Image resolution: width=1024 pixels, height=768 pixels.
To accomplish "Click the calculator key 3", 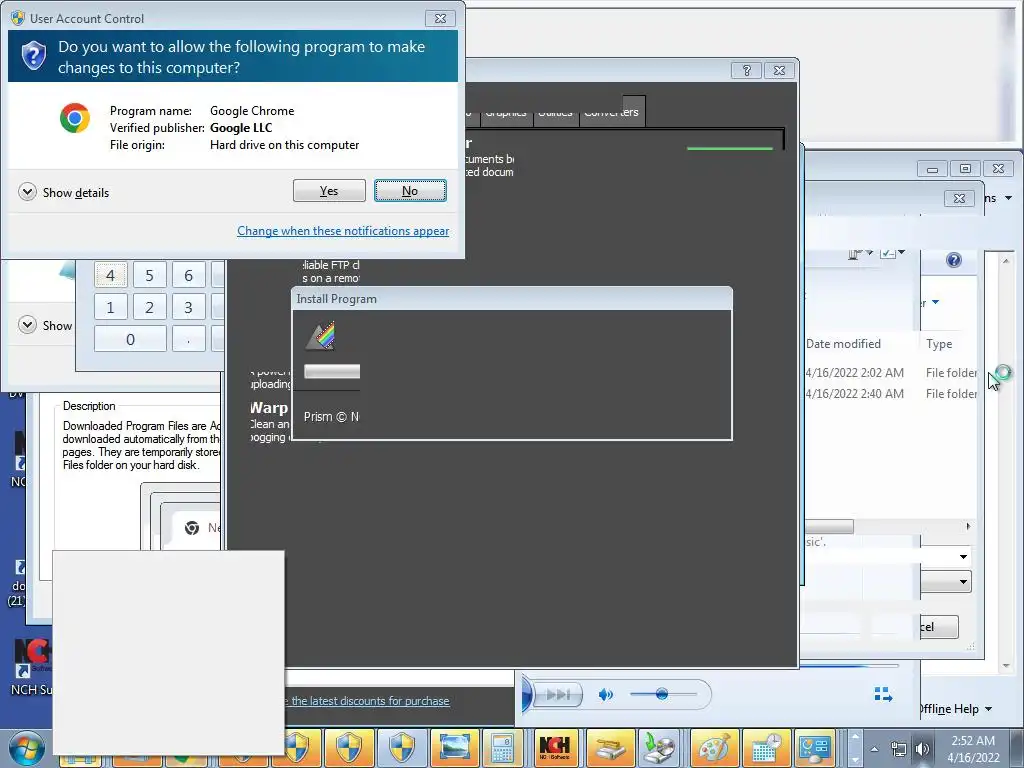I will point(189,307).
